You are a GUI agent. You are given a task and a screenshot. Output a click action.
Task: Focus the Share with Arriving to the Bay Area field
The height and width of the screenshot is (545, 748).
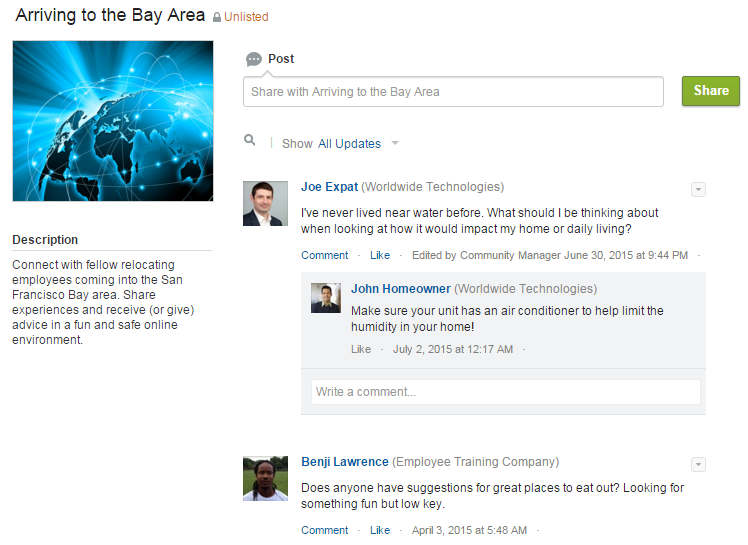click(453, 92)
